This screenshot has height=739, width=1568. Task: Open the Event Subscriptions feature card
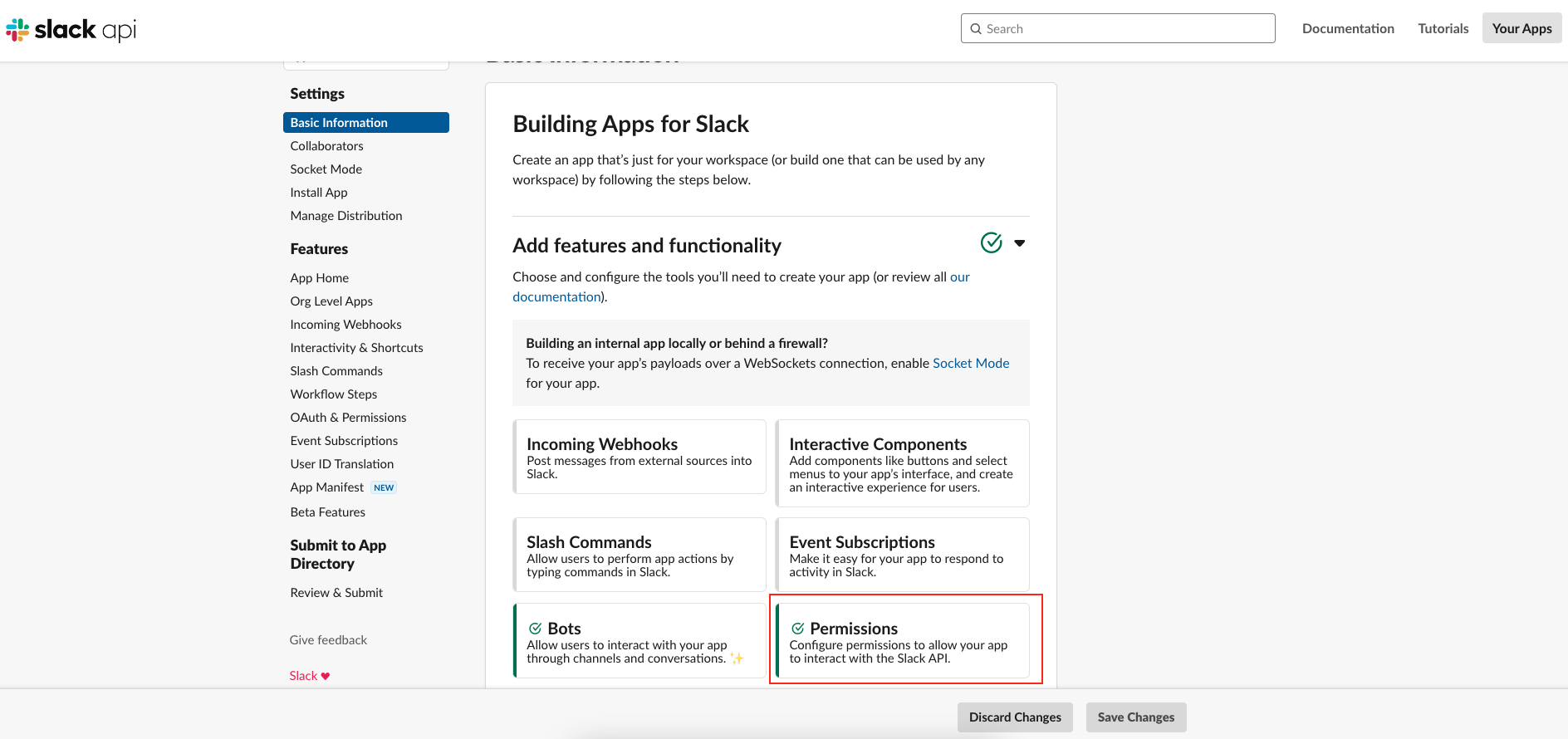pyautogui.click(x=902, y=555)
